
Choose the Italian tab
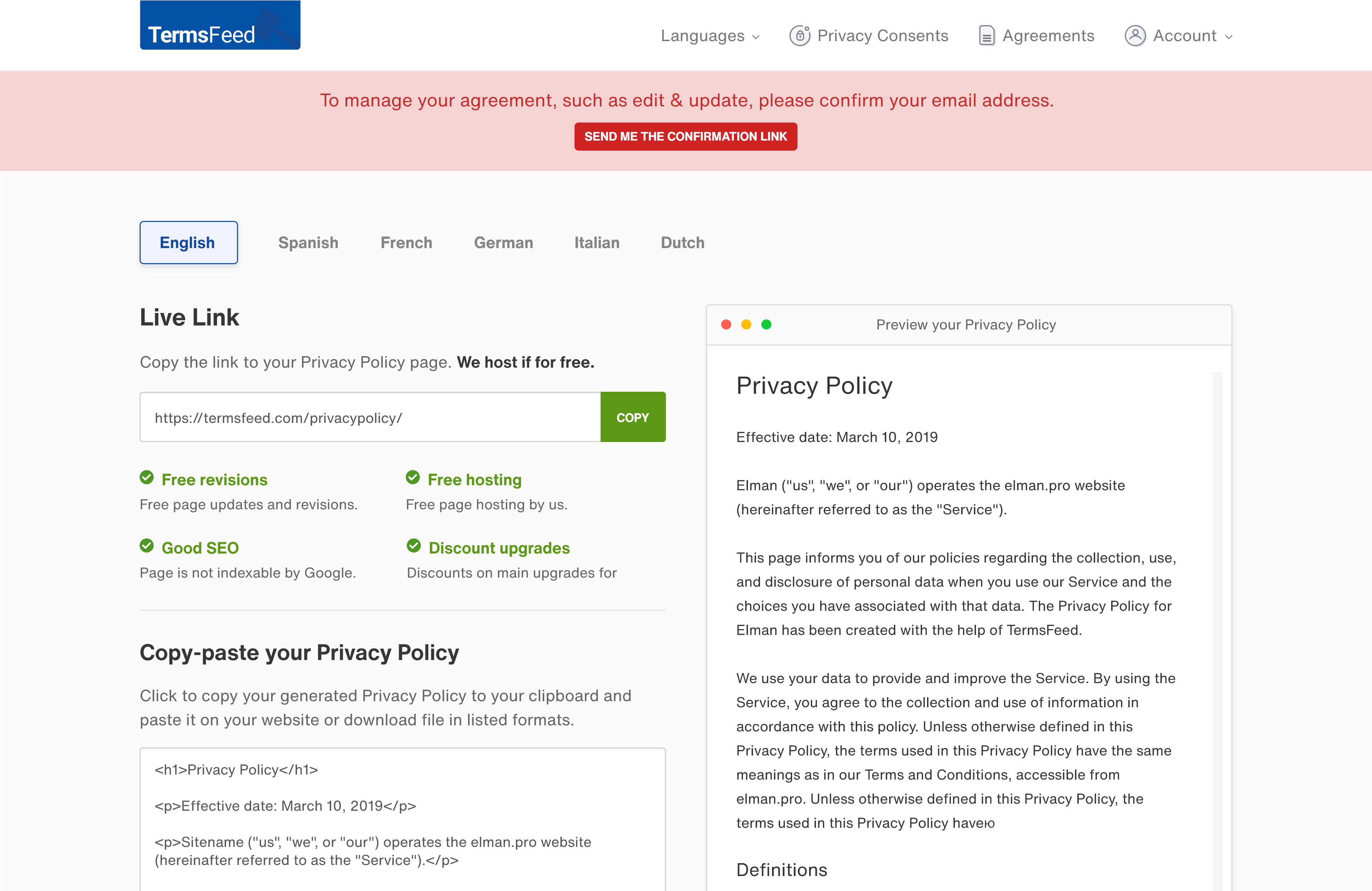pos(597,243)
